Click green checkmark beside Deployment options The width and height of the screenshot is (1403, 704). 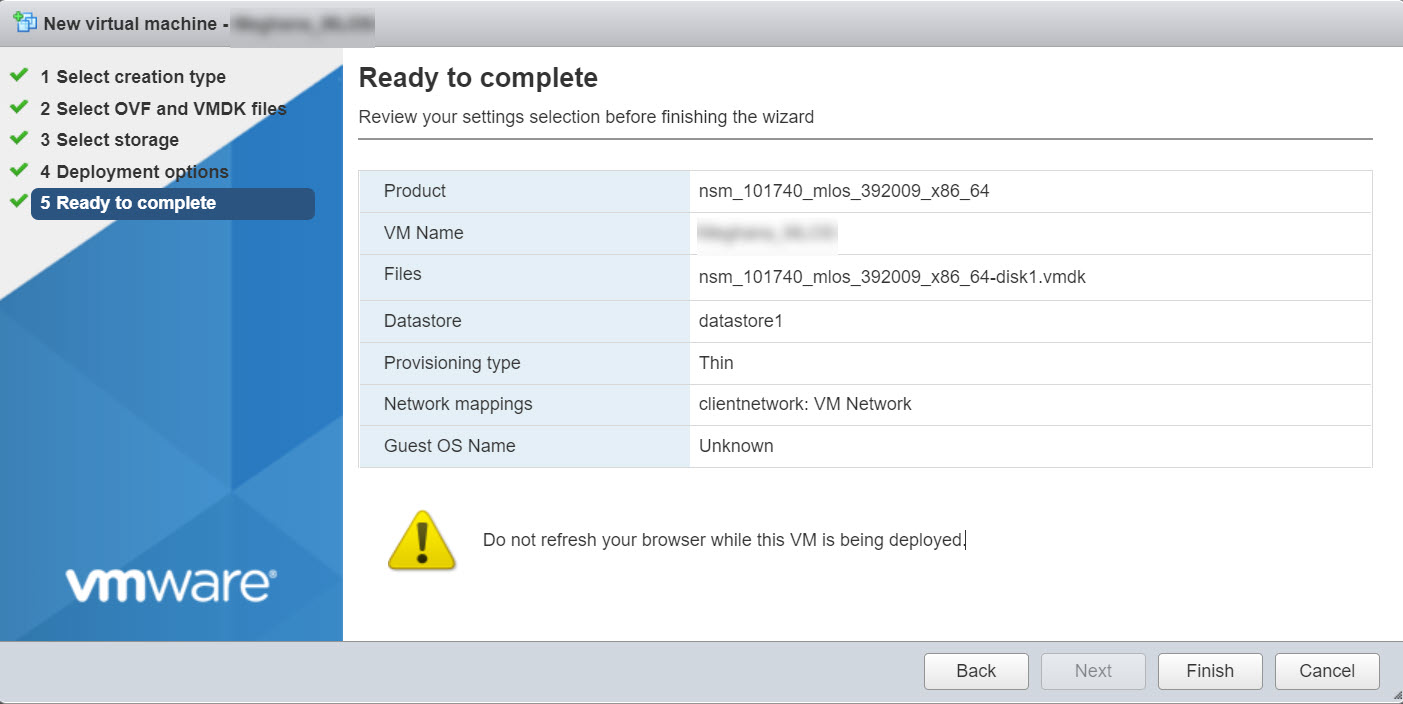pos(18,170)
